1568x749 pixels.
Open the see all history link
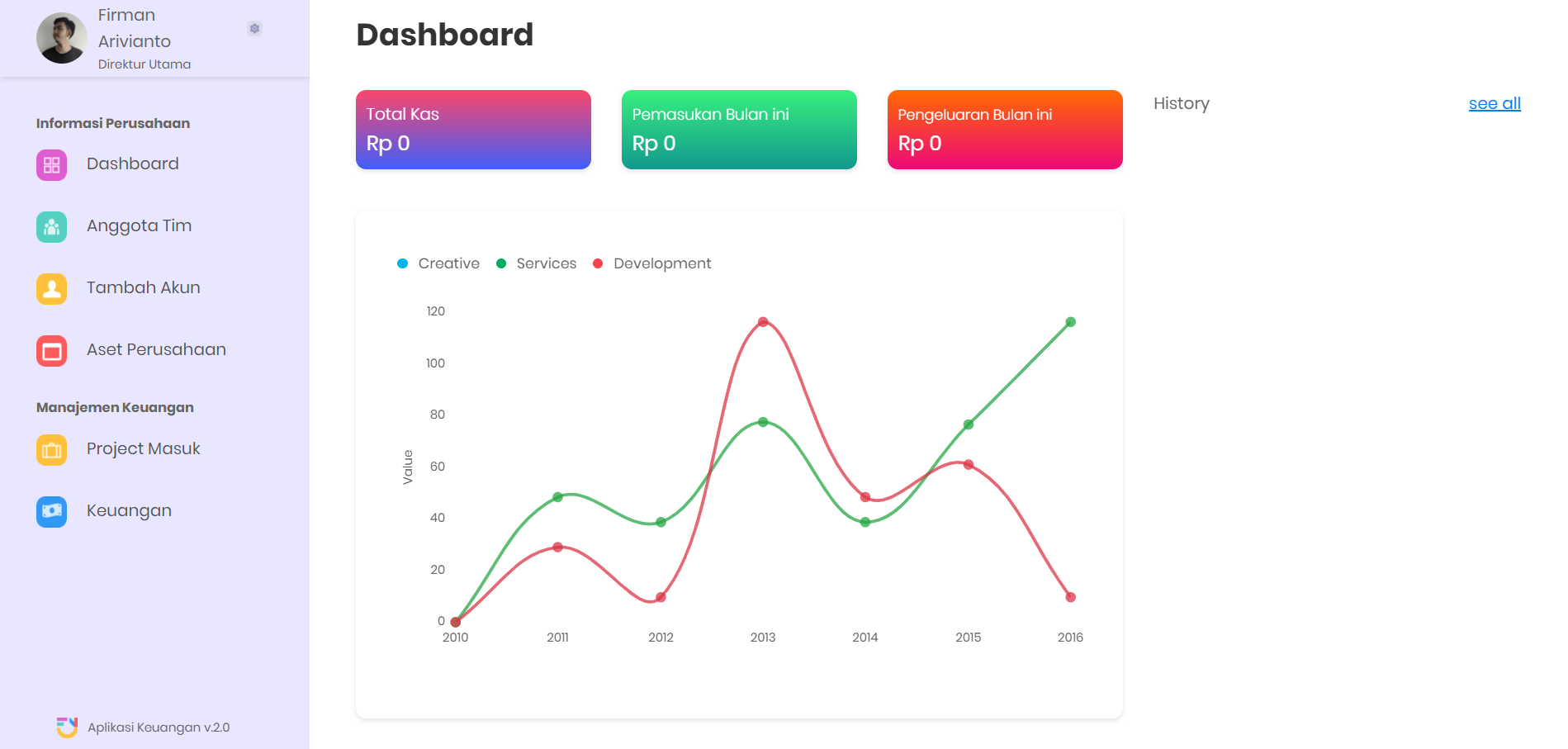click(x=1494, y=104)
